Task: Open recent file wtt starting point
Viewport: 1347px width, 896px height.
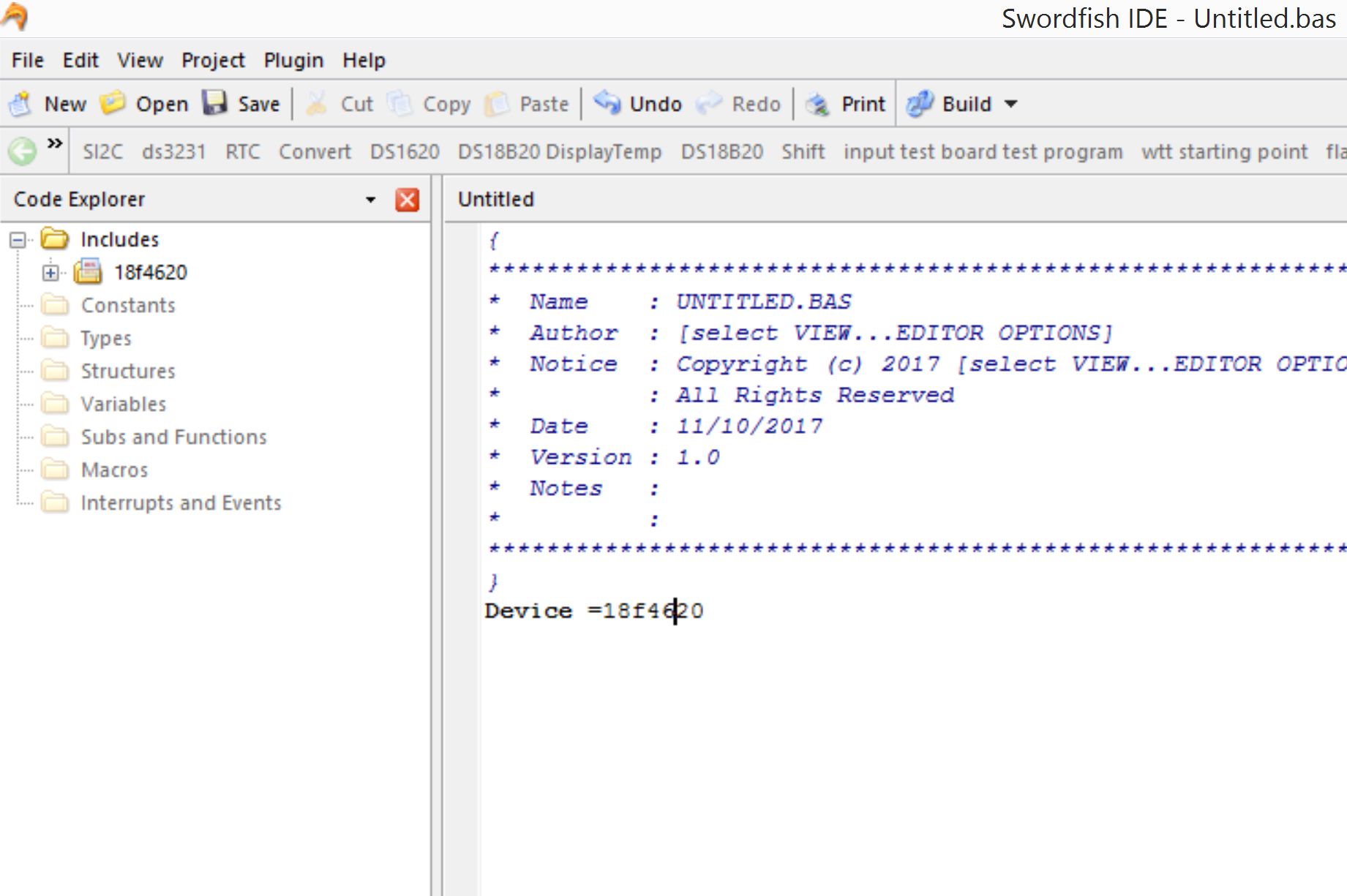Action: [1224, 151]
